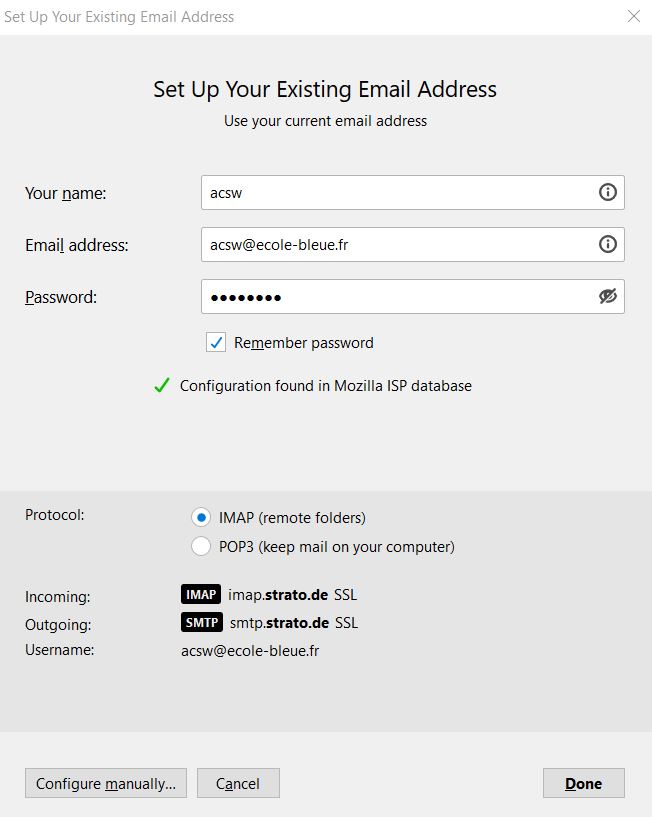Focus the Email address input field
This screenshot has height=817, width=652.
click(x=413, y=245)
